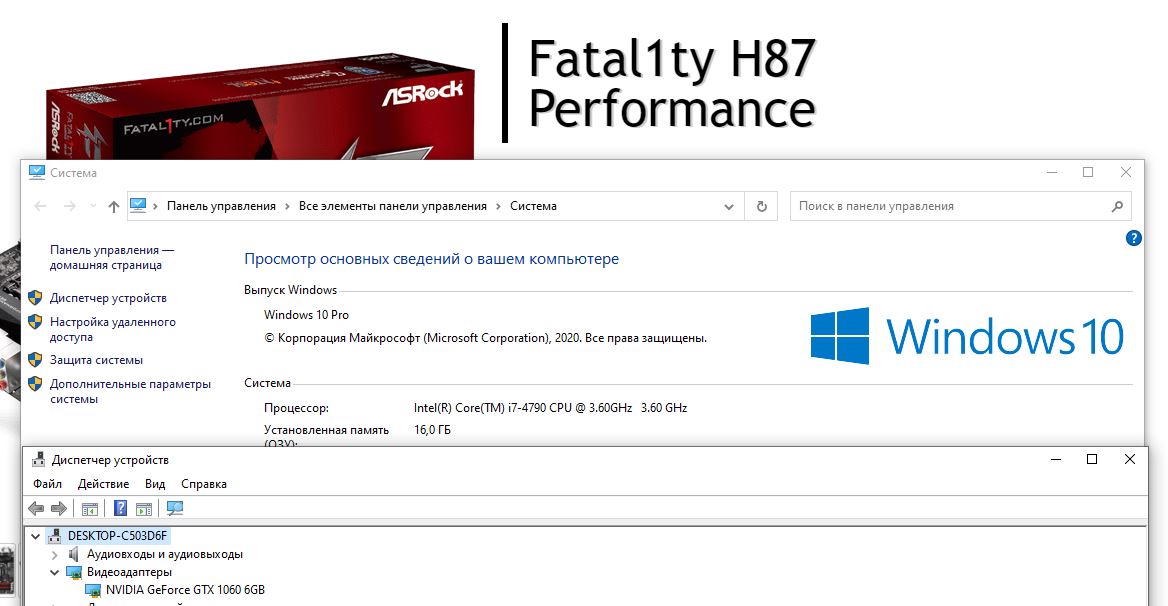This screenshot has width=1168, height=606.
Task: Open address bar history dropdown
Action: (729, 207)
